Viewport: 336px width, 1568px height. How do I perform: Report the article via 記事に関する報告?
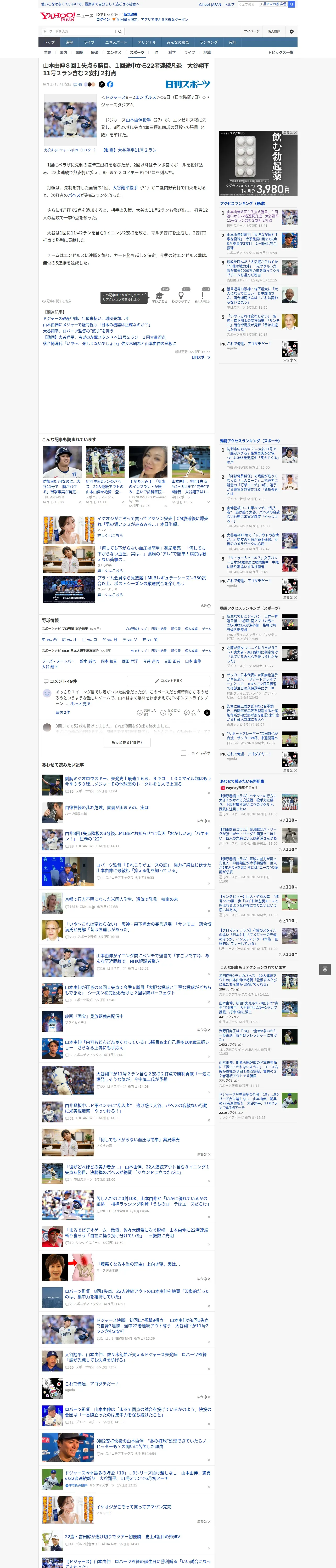57,301
